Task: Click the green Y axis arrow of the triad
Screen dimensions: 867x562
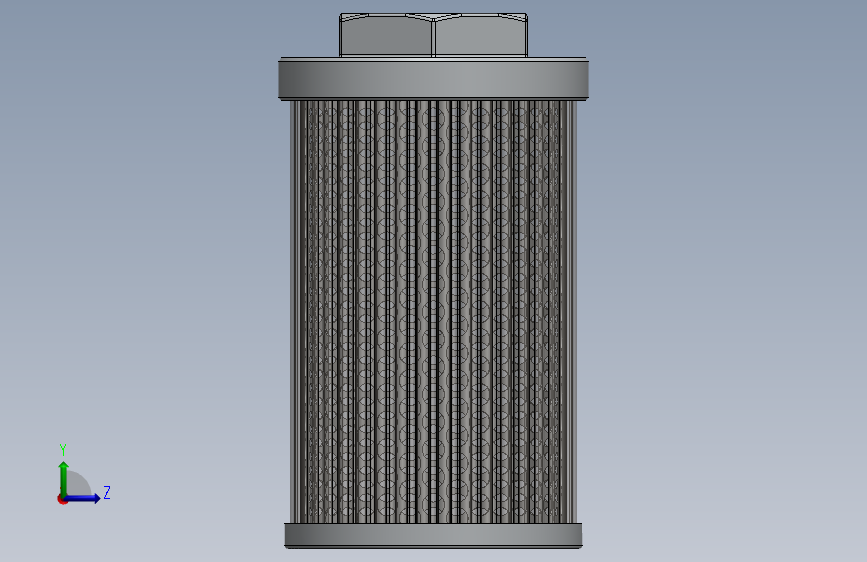Action: [64, 478]
